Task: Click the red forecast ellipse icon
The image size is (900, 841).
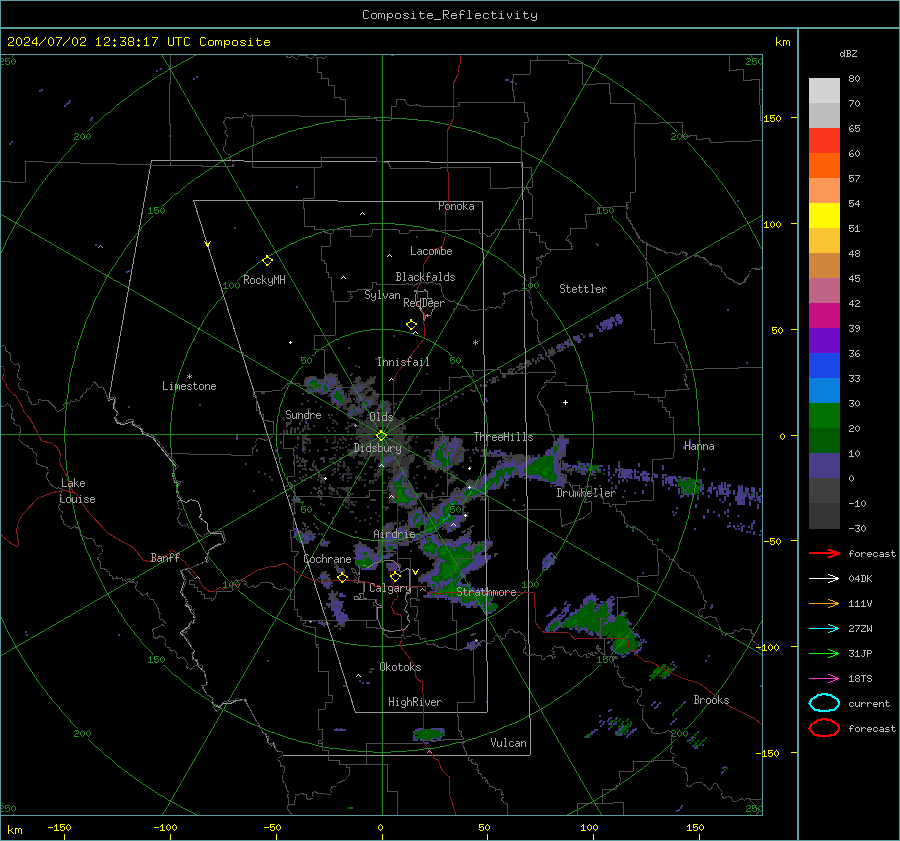Action: pos(824,728)
